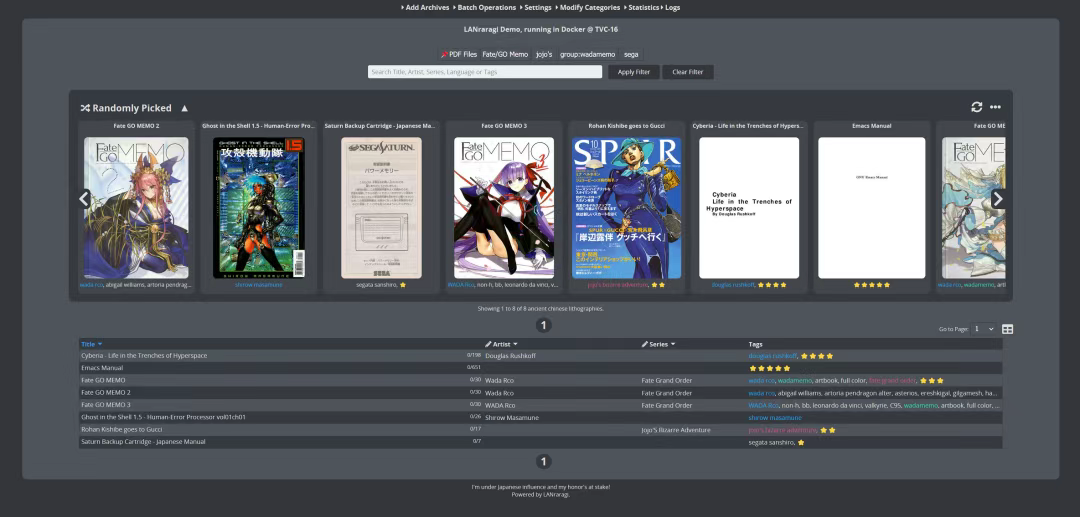1080x517 pixels.
Task: Click the shuffle icon beside Randomly Picked
Action: [x=85, y=108]
